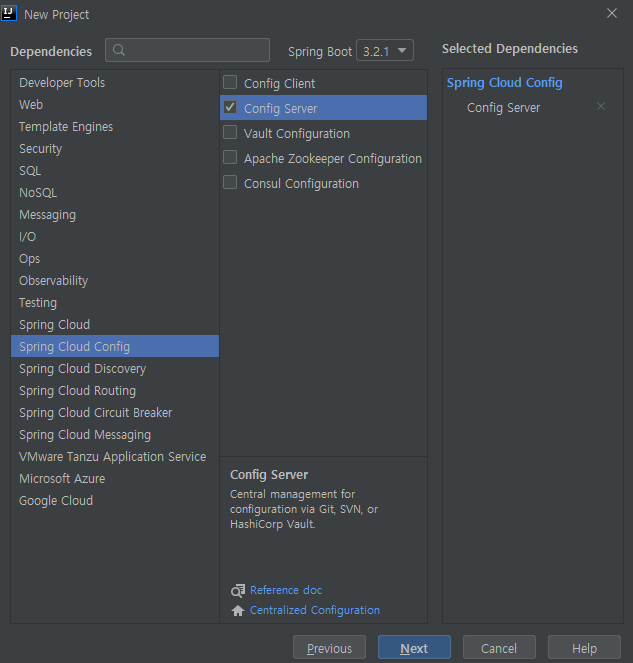Select the Ops category
The image size is (633, 663).
115,258
